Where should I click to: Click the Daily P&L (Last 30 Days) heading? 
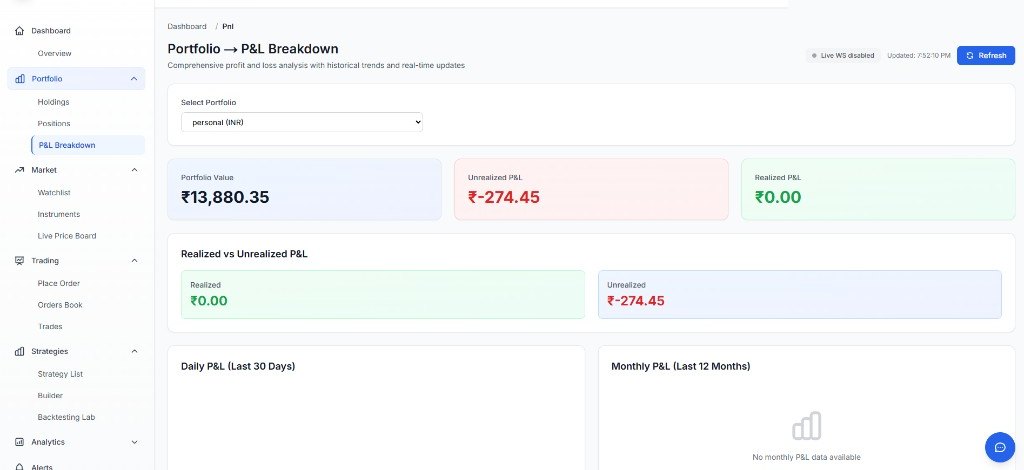(x=238, y=366)
